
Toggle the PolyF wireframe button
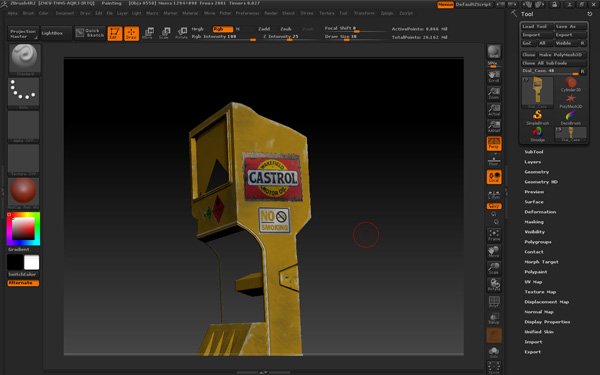pyautogui.click(x=494, y=302)
